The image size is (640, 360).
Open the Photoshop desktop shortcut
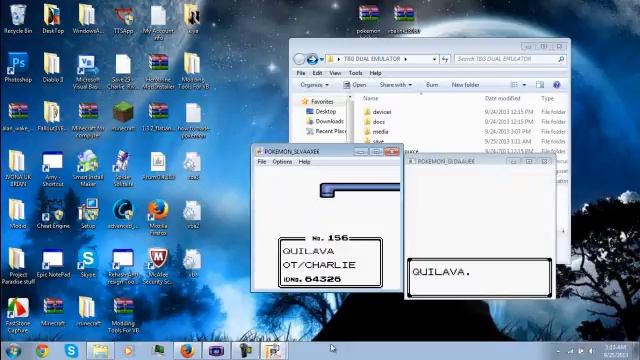(x=18, y=68)
